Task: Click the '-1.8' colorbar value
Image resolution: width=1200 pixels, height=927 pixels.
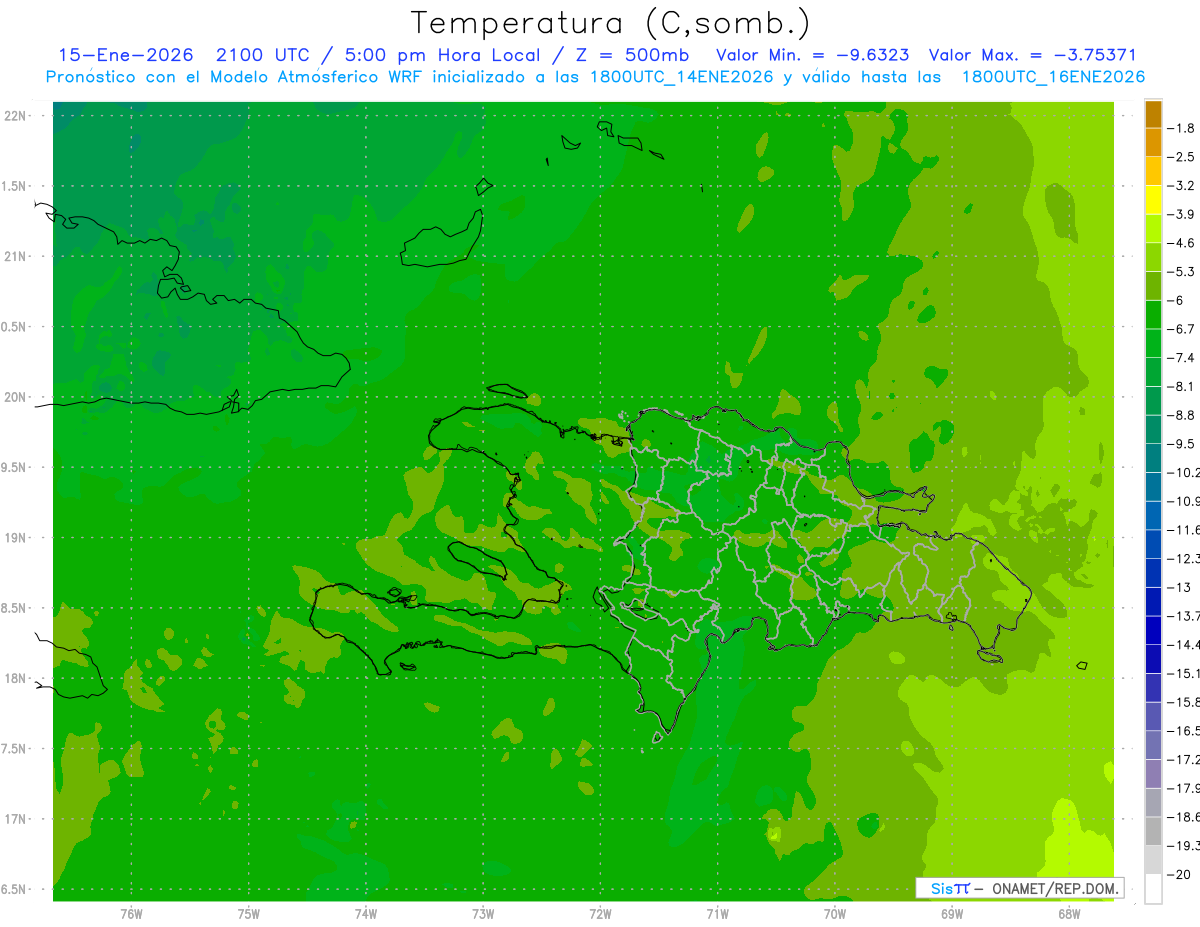Action: 1182,128
